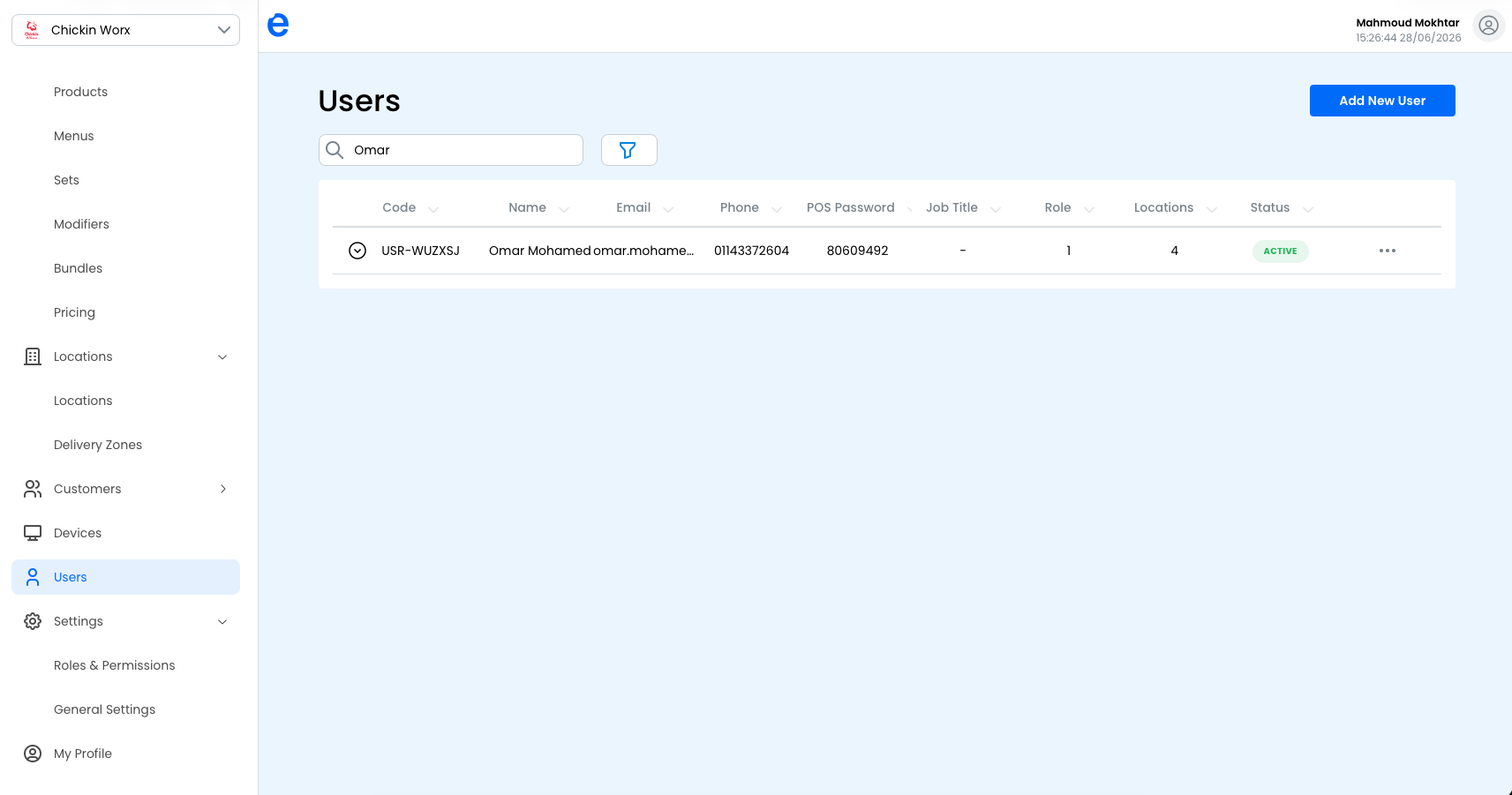This screenshot has height=795, width=1512.
Task: Click the Users page heading
Action: pos(359,101)
